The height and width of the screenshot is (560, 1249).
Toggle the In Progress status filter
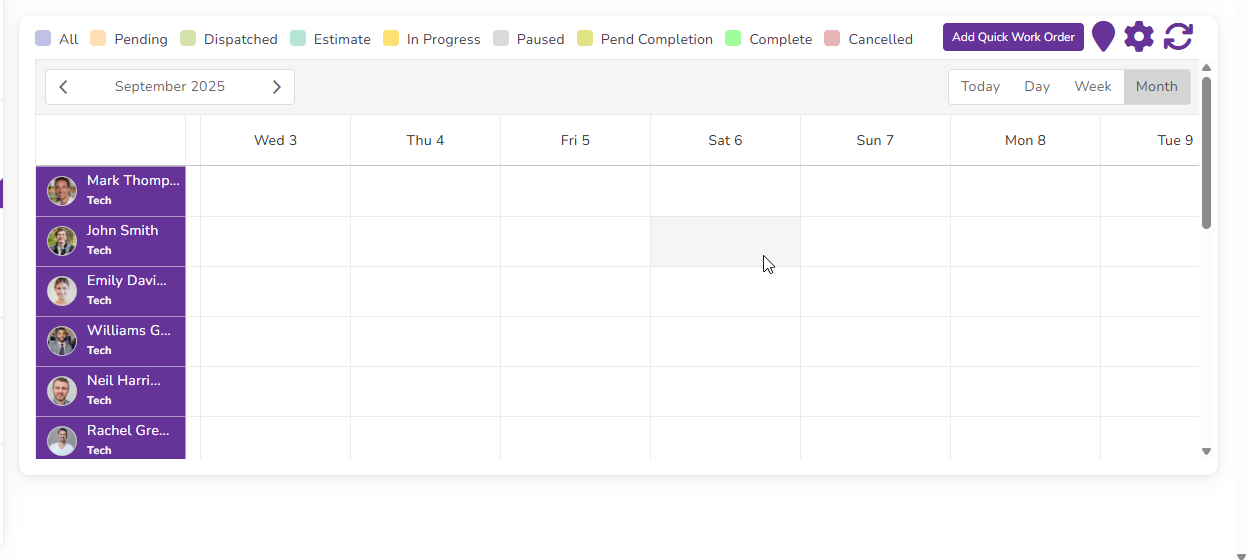(432, 39)
